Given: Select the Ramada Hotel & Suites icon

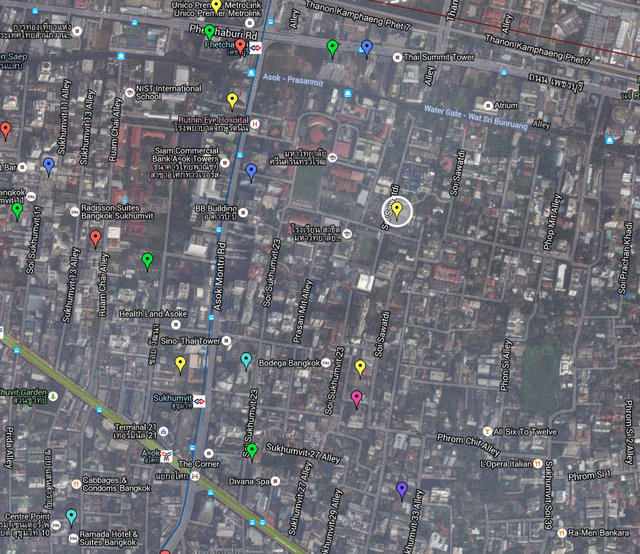Looking at the screenshot, I should click(x=73, y=538).
